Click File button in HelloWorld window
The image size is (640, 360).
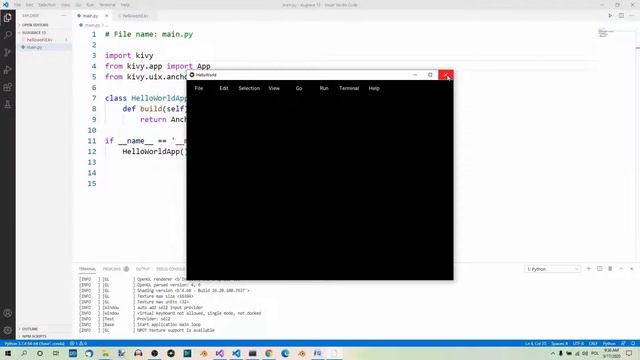click(x=199, y=88)
